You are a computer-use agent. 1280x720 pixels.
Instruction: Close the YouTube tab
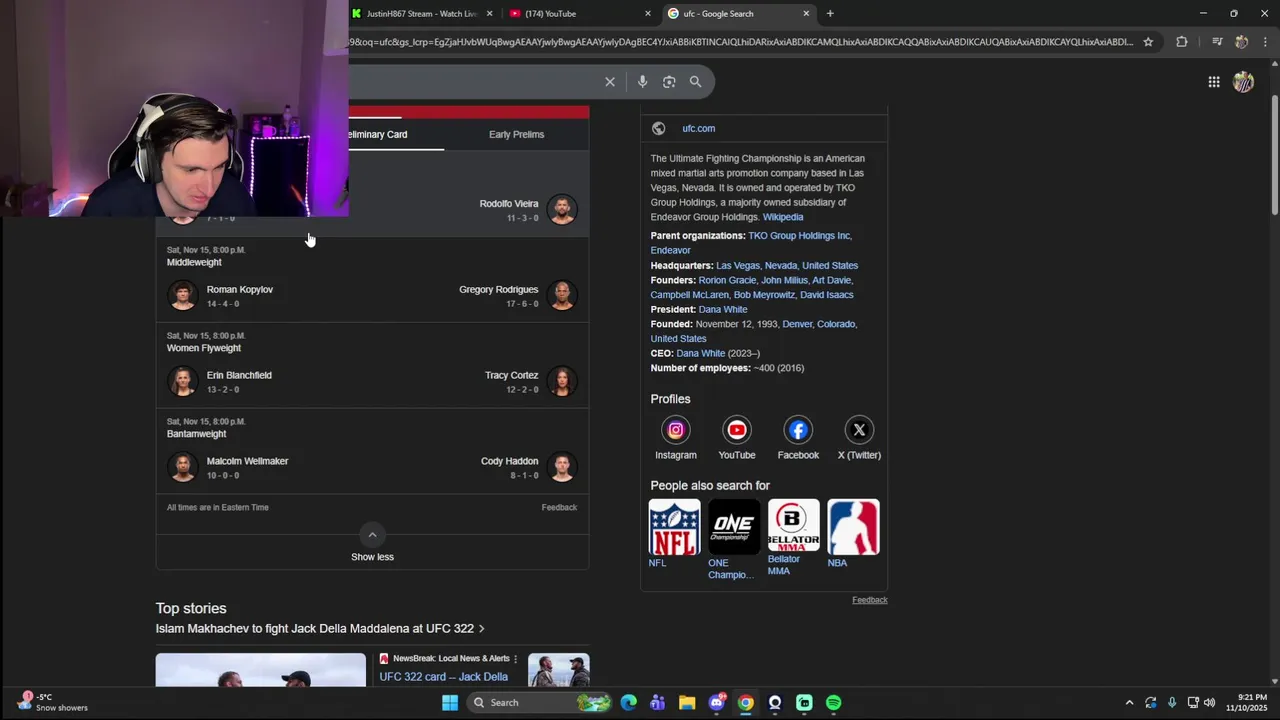(x=648, y=13)
